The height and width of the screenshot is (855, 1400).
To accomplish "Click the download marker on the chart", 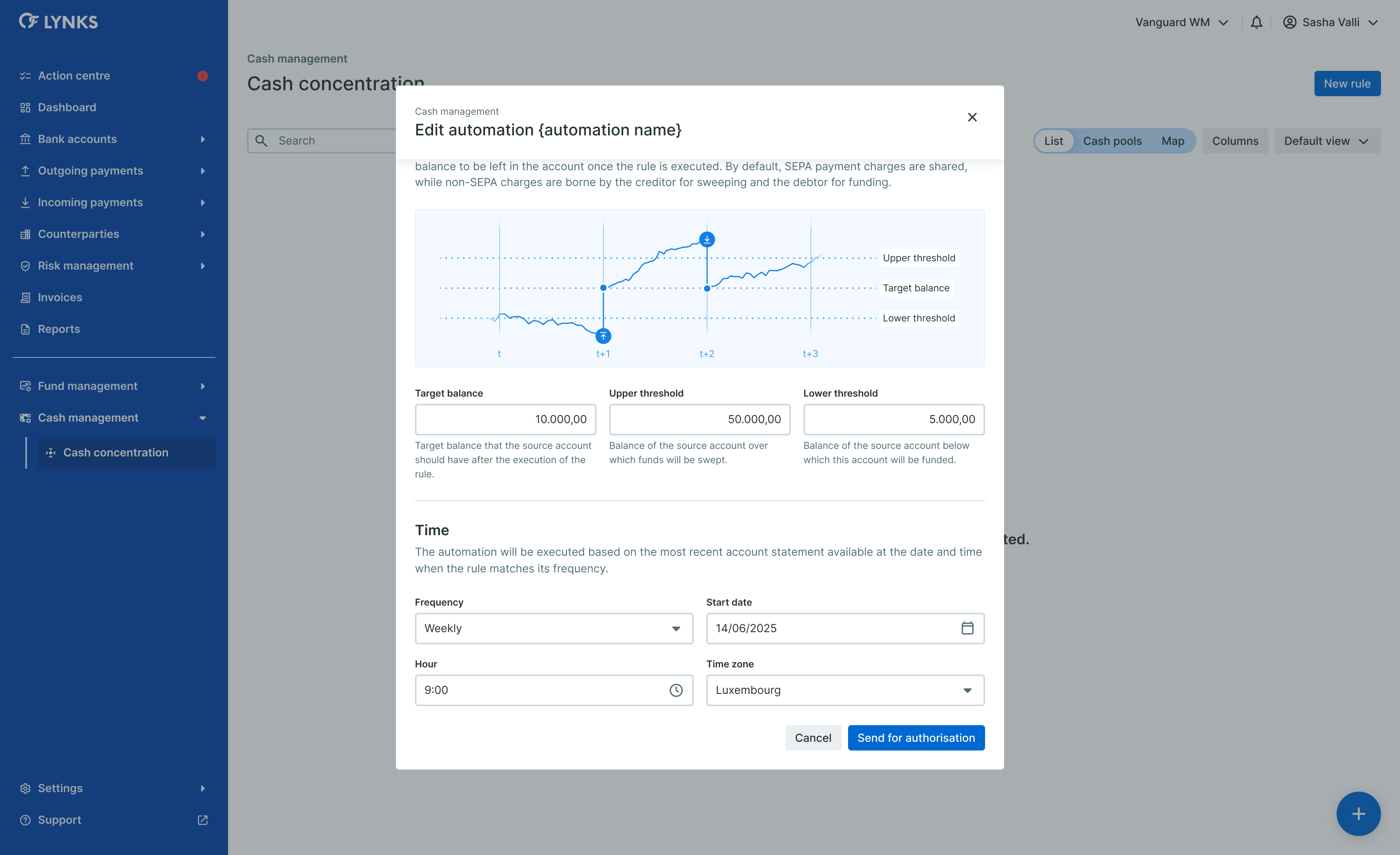I will [707, 239].
